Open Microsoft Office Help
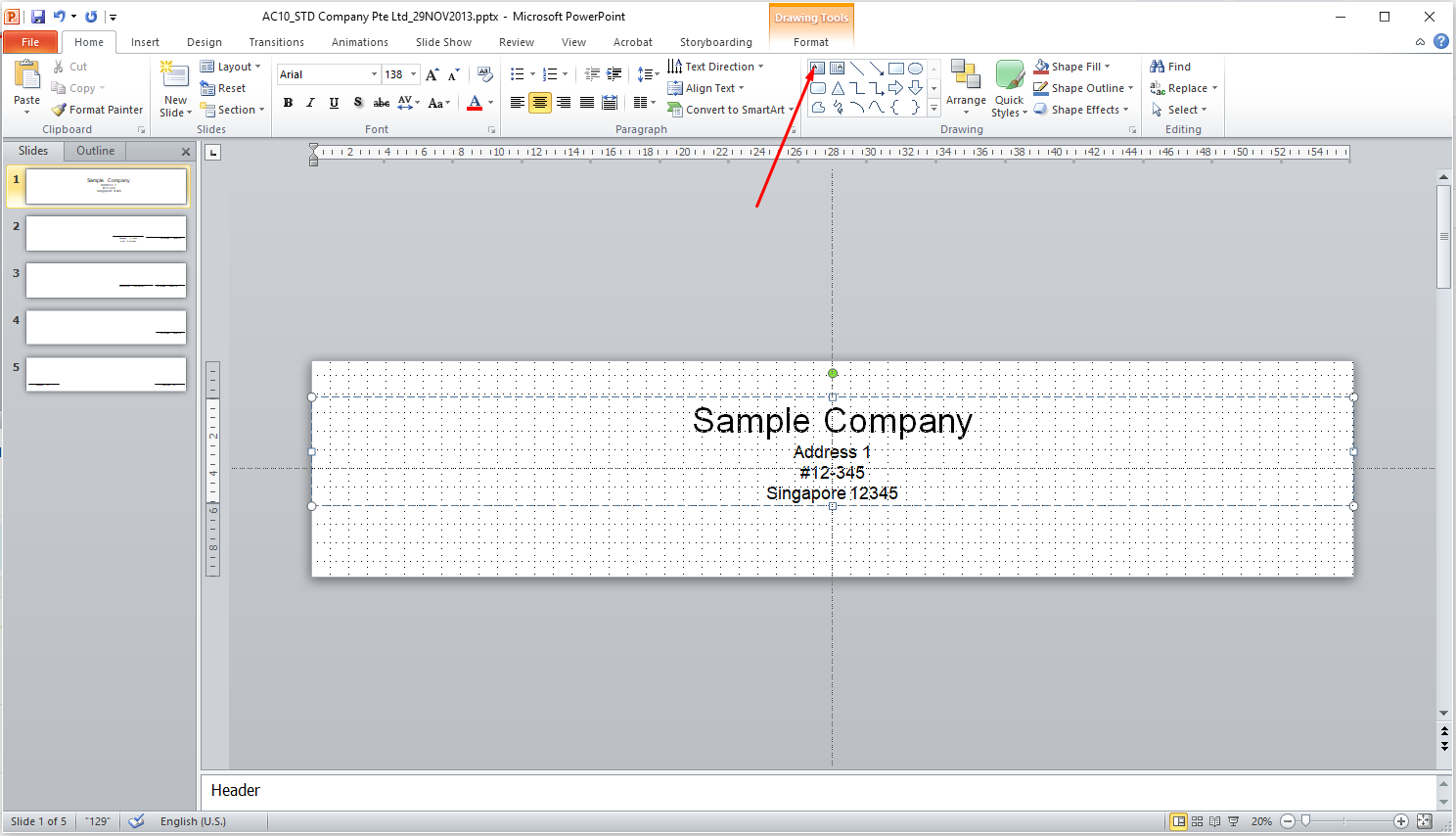The image size is (1456, 836). [x=1441, y=41]
